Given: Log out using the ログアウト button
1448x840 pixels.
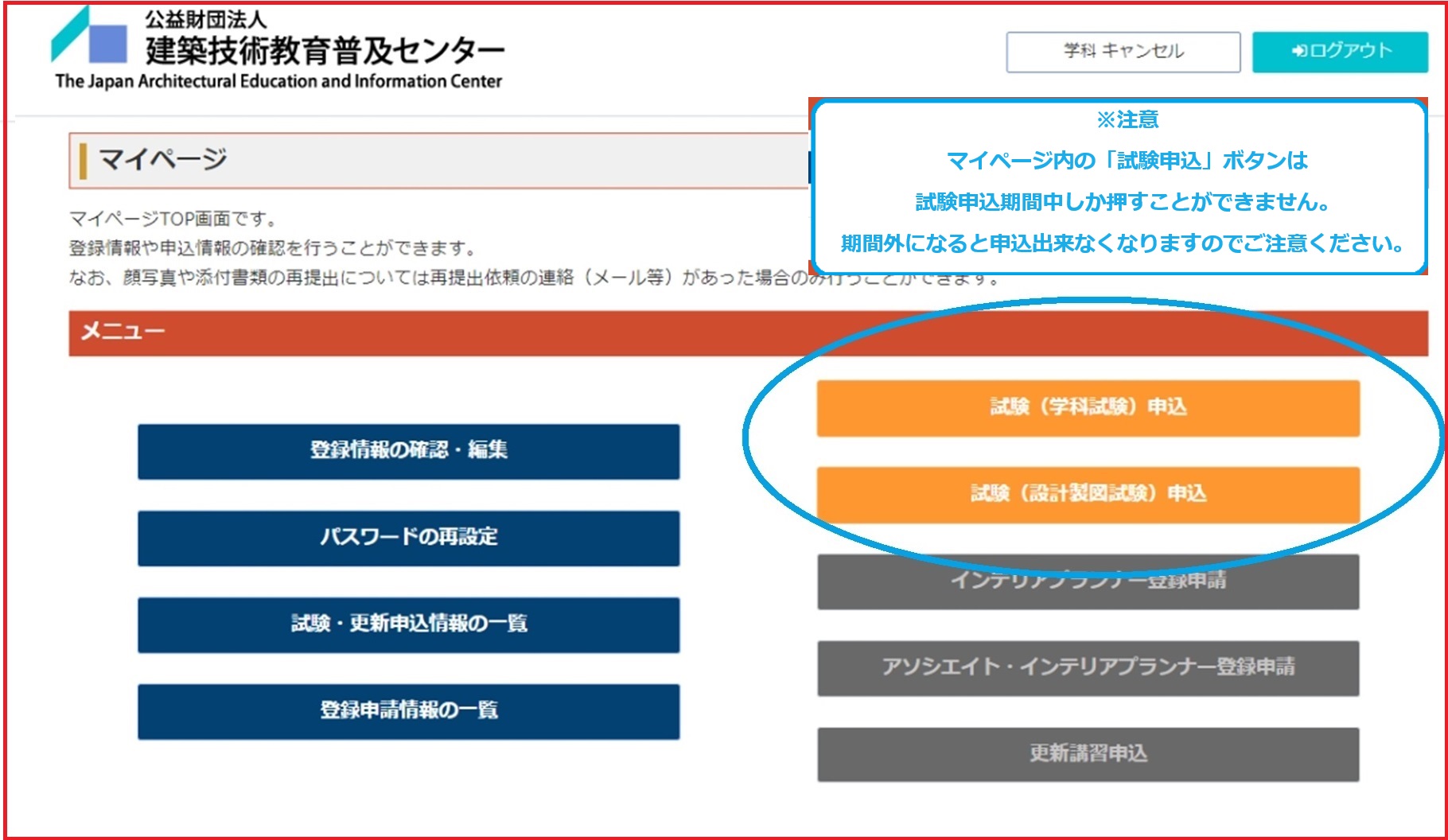Looking at the screenshot, I should pyautogui.click(x=1340, y=52).
